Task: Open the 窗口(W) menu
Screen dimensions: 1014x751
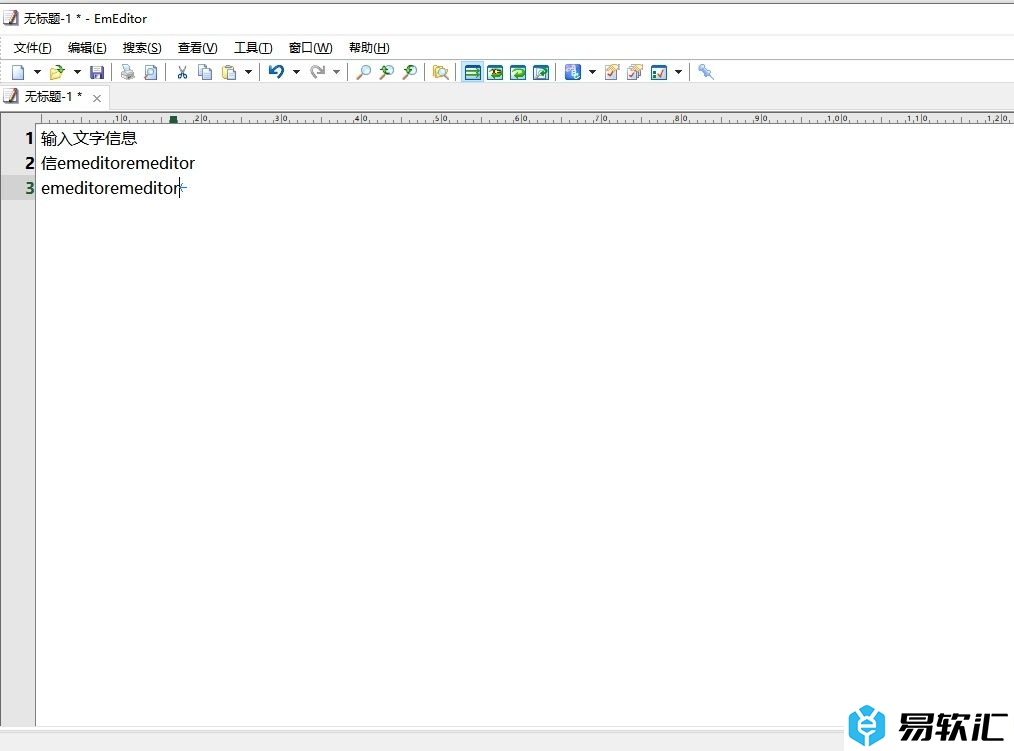Action: (310, 48)
